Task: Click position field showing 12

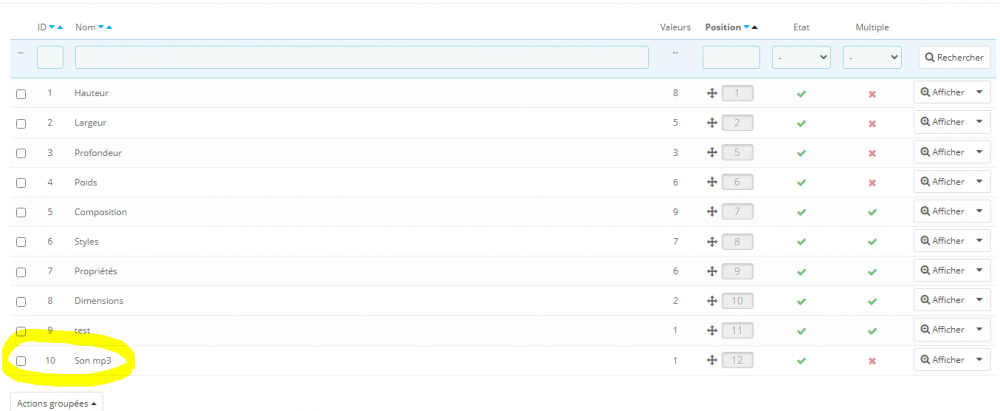Action: 737,361
